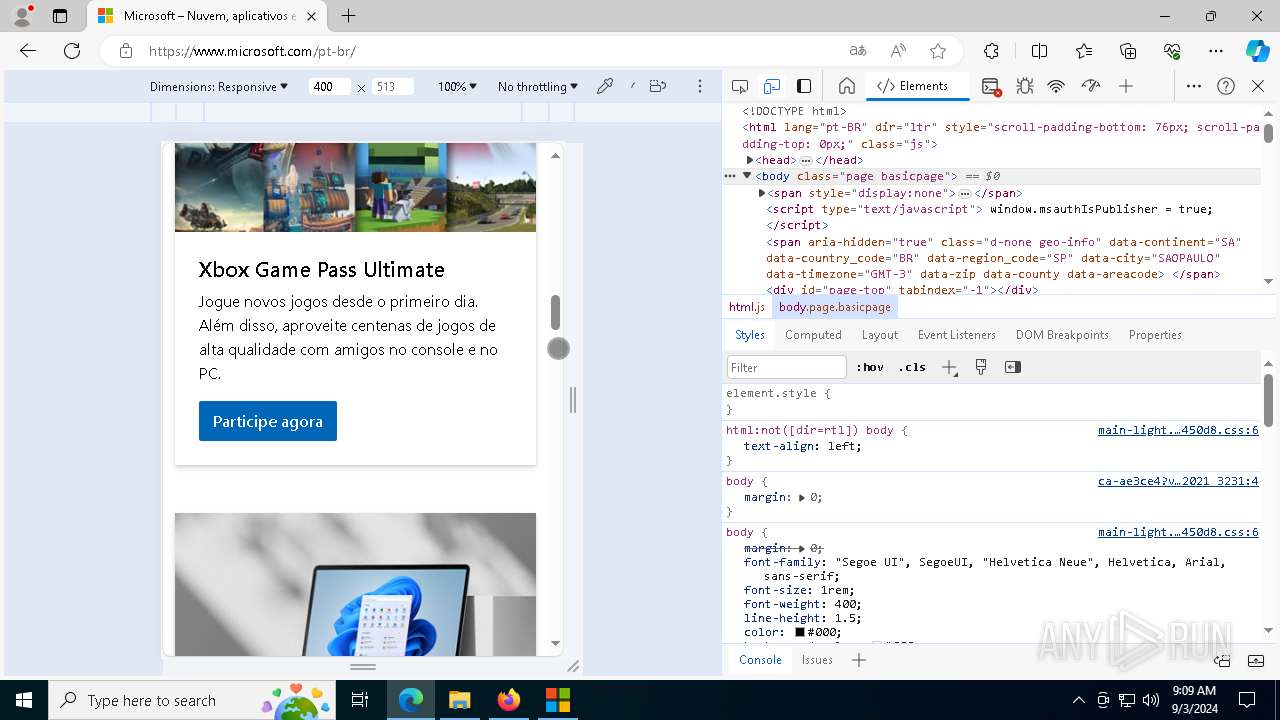Open Customize and control DevTools menu
The width and height of the screenshot is (1280, 720).
click(x=1193, y=86)
